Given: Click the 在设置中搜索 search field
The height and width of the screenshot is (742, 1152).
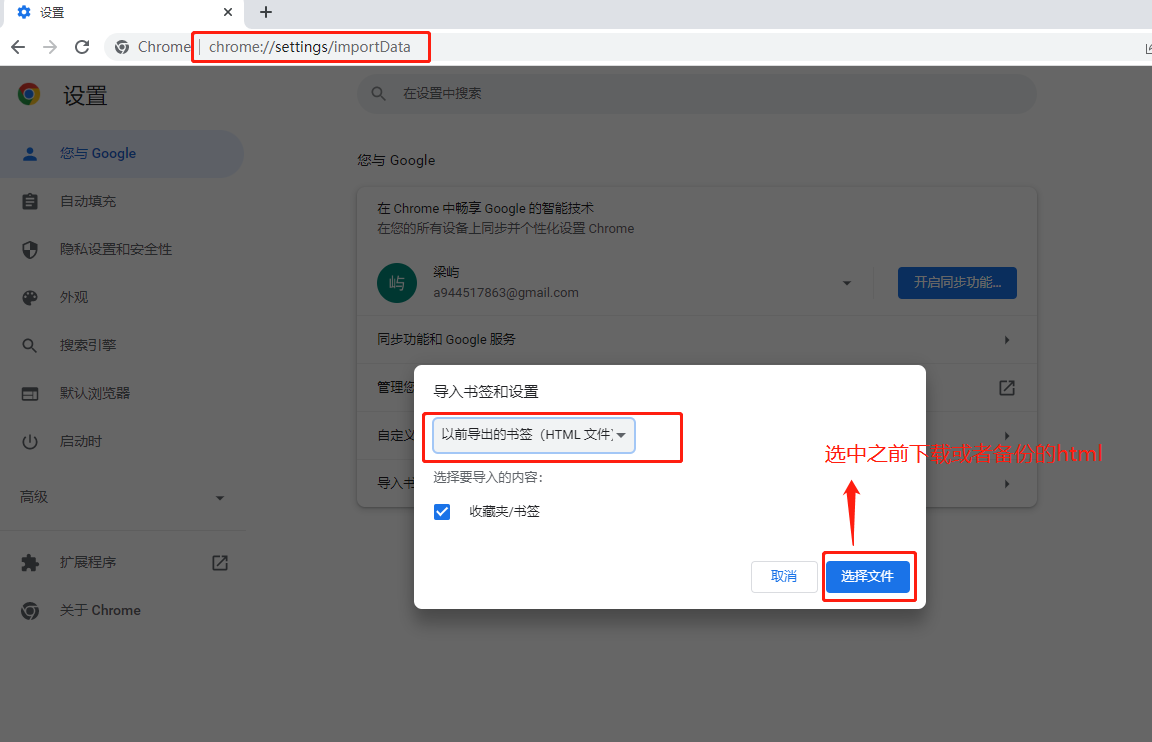Looking at the screenshot, I should point(696,93).
